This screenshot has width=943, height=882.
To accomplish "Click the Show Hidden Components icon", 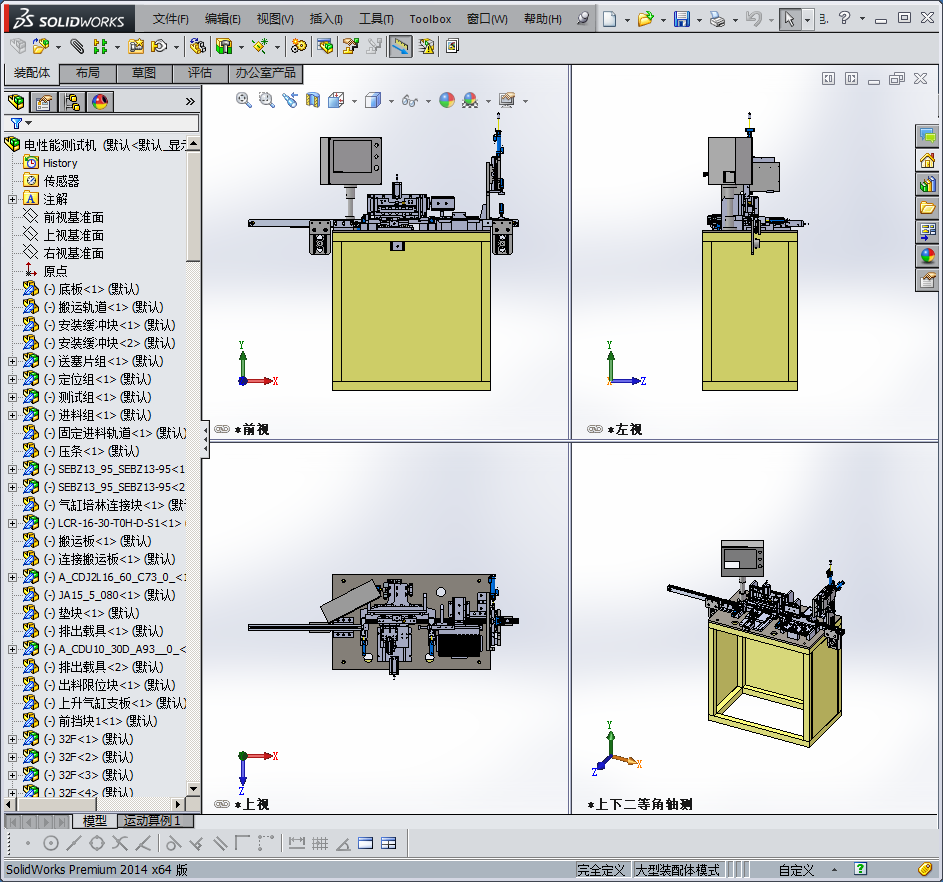I will coord(198,46).
